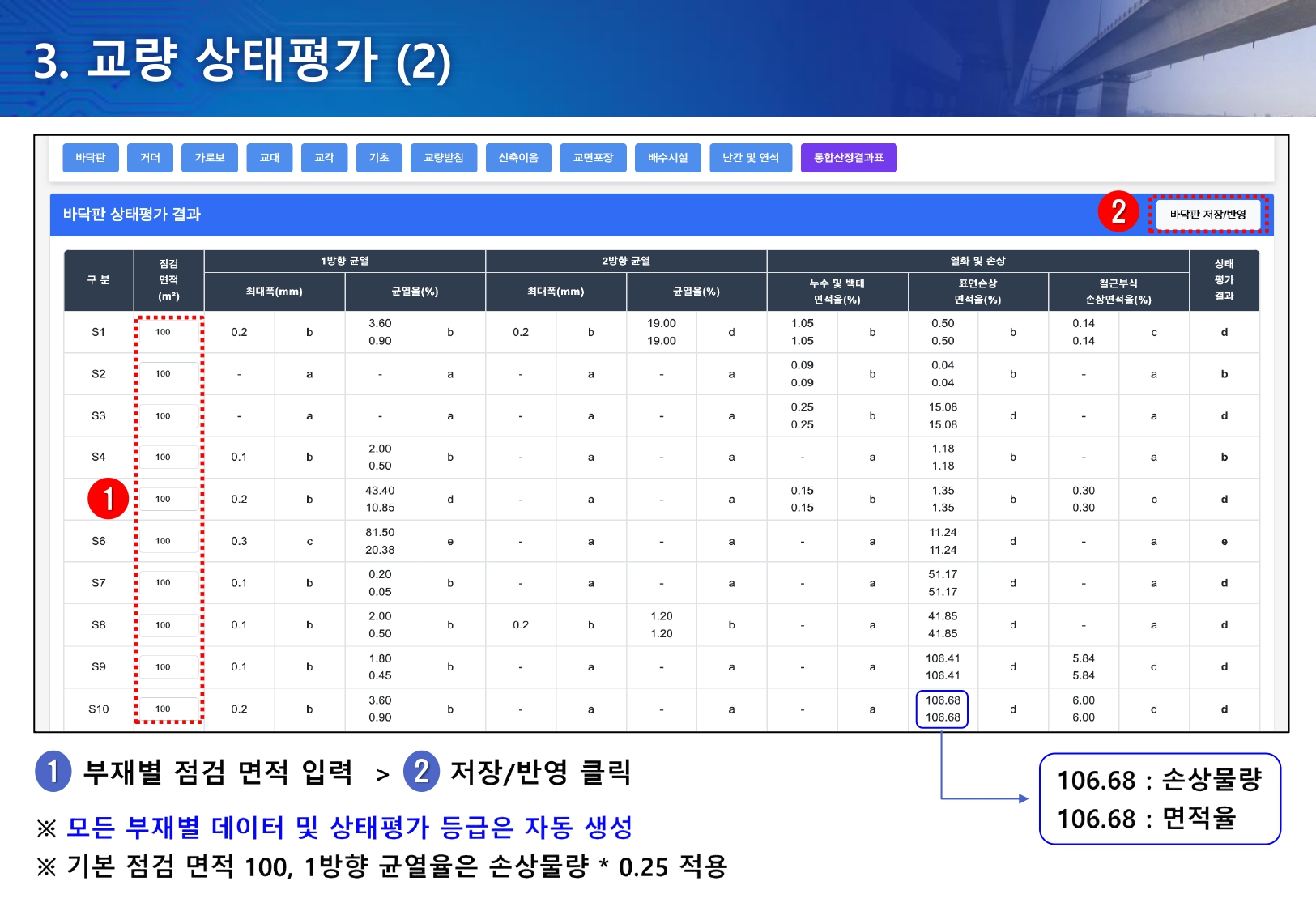Click the 바닥판 저장/반영 button
This screenshot has height=911, width=1316.
1207,215
